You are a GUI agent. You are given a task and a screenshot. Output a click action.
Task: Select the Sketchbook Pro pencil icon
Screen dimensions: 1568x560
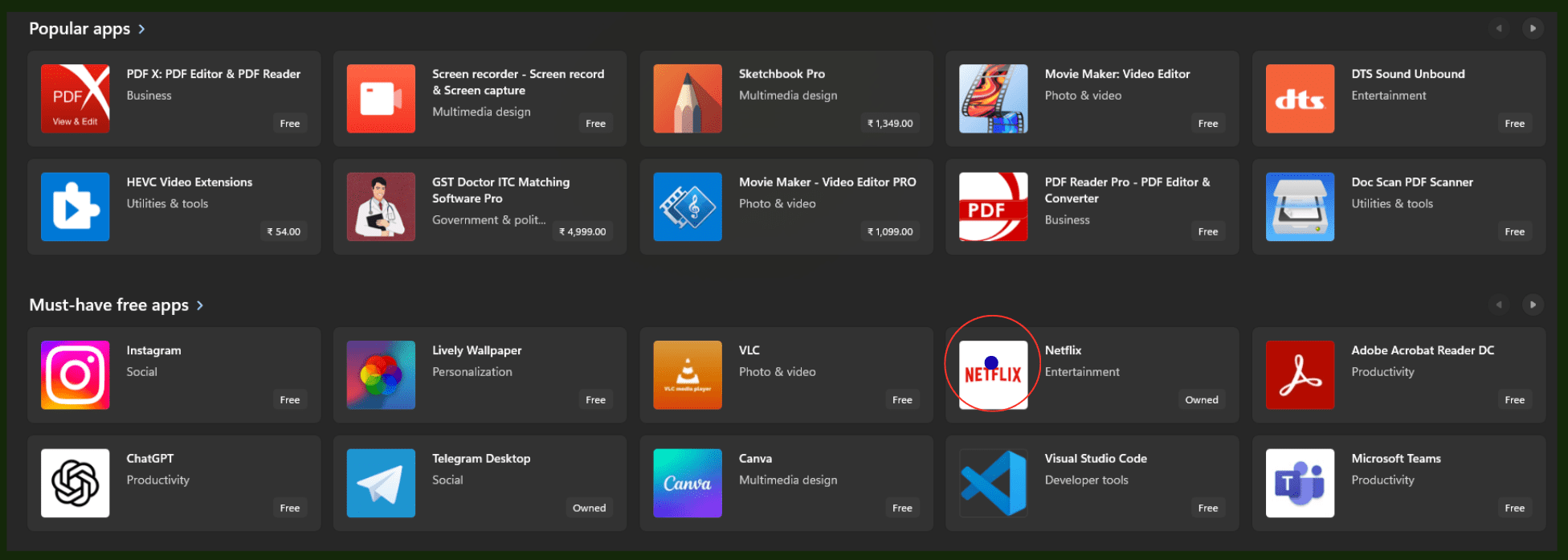(687, 99)
